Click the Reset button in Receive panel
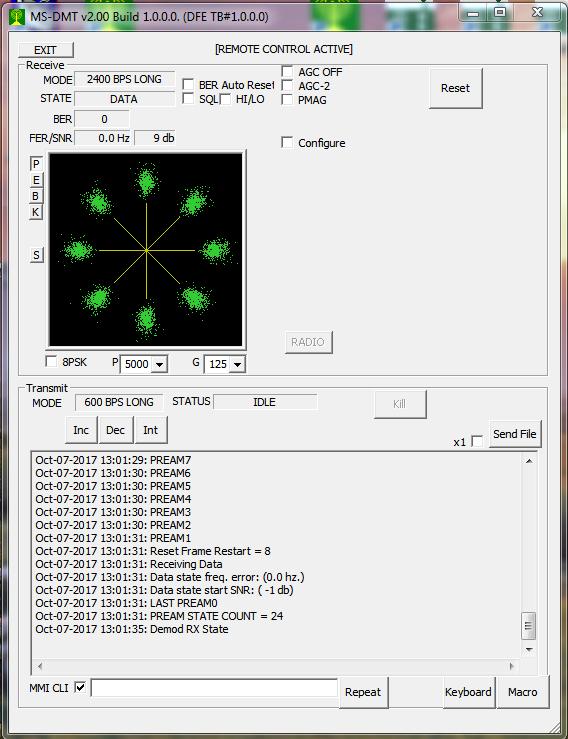 pyautogui.click(x=455, y=88)
